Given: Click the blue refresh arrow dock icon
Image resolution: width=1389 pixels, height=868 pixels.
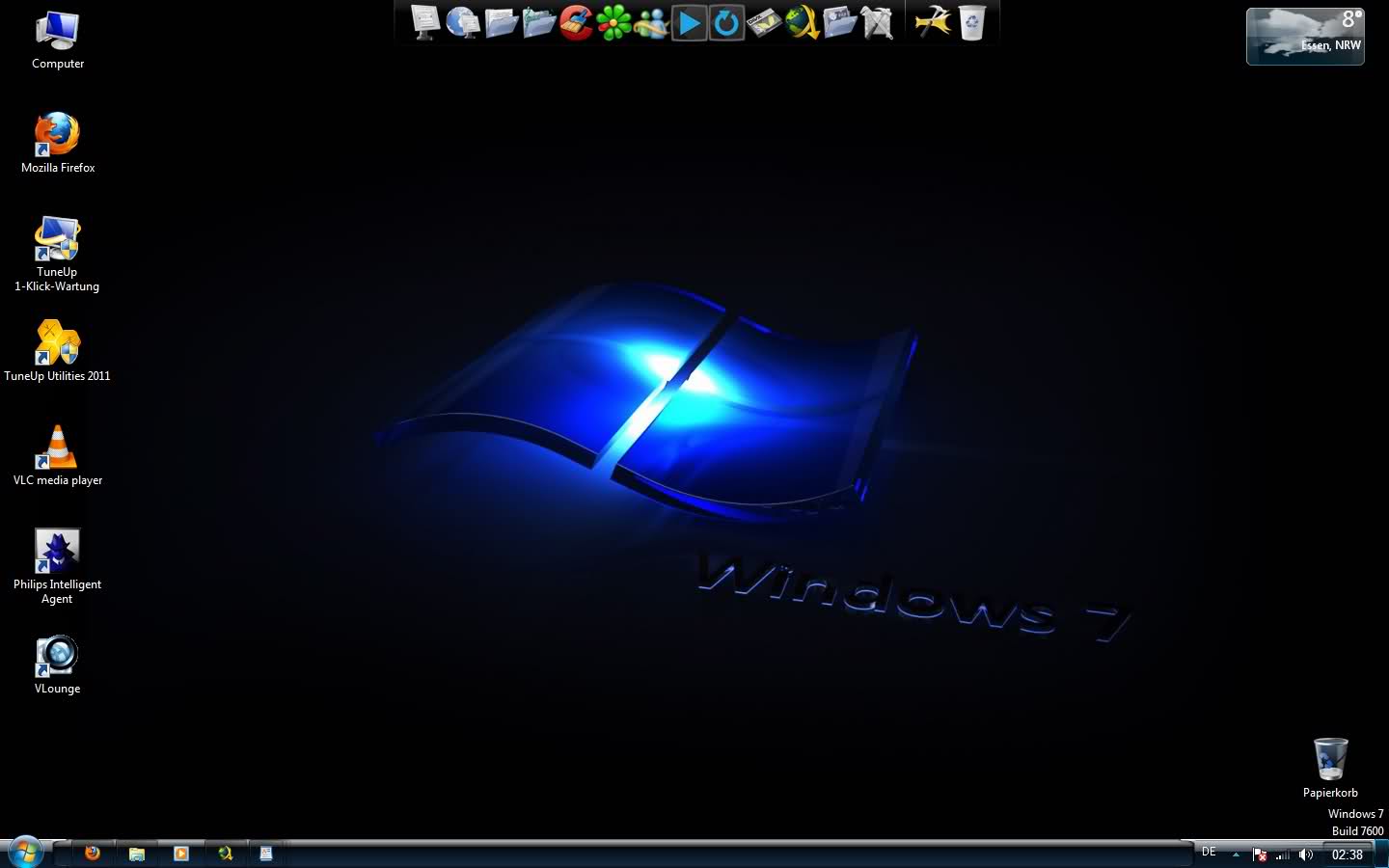Looking at the screenshot, I should pyautogui.click(x=726, y=22).
